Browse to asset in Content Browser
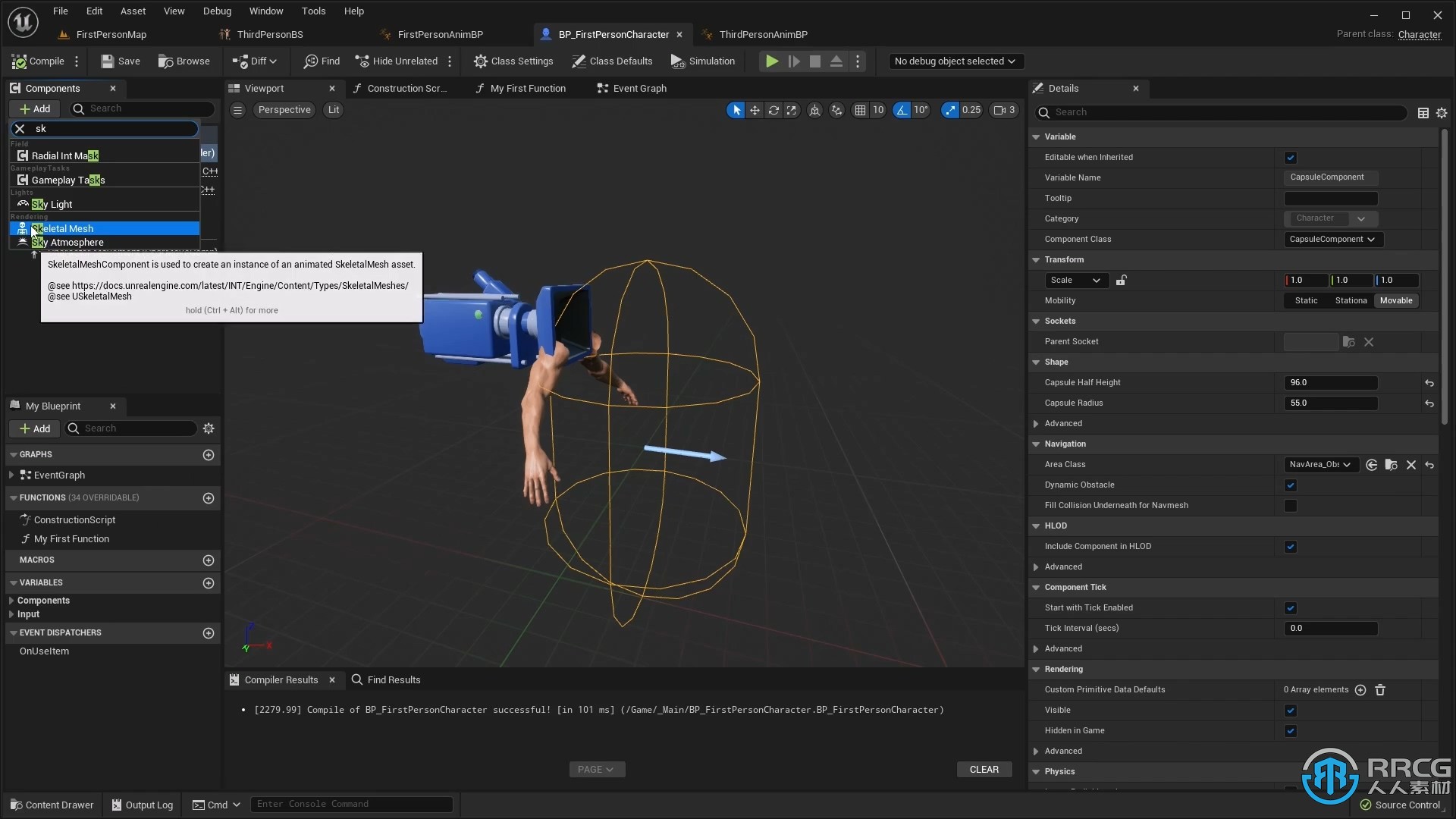Image resolution: width=1456 pixels, height=819 pixels. tap(184, 61)
